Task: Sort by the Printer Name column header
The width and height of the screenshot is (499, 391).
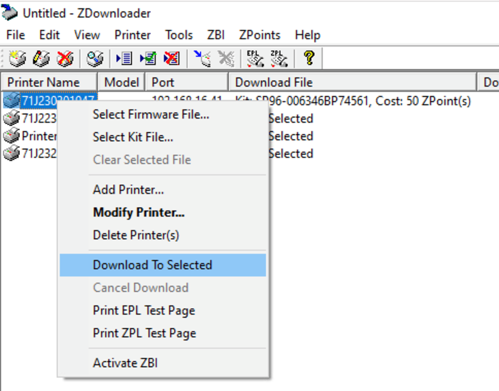Action: [x=49, y=82]
